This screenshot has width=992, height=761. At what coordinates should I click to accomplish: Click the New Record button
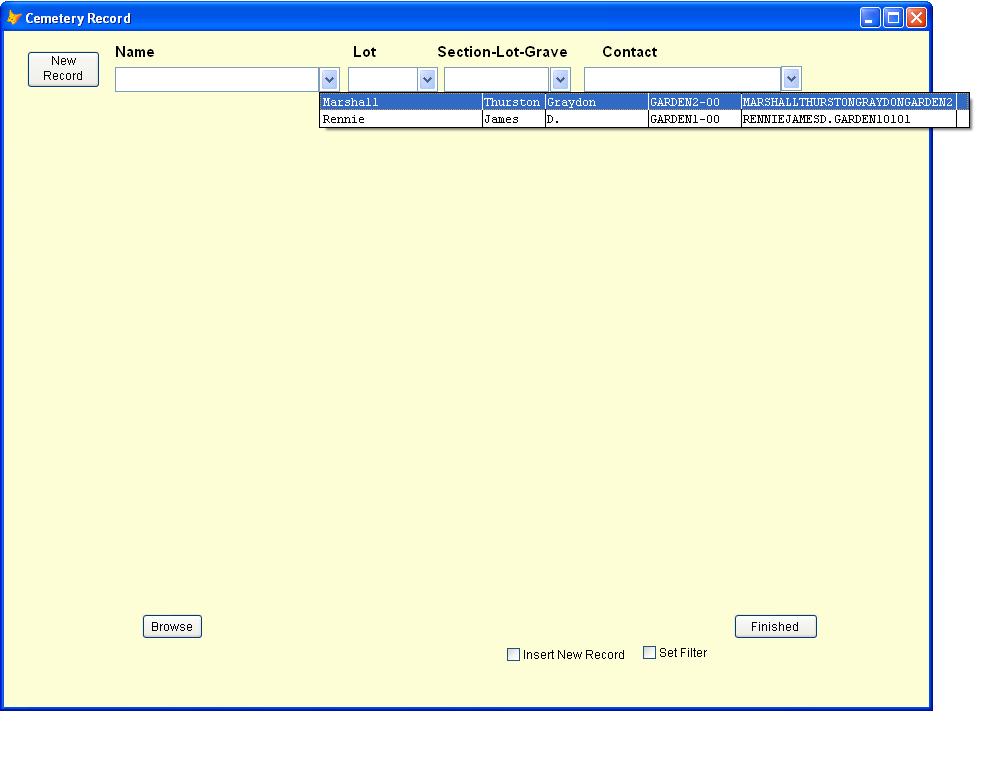click(x=63, y=69)
